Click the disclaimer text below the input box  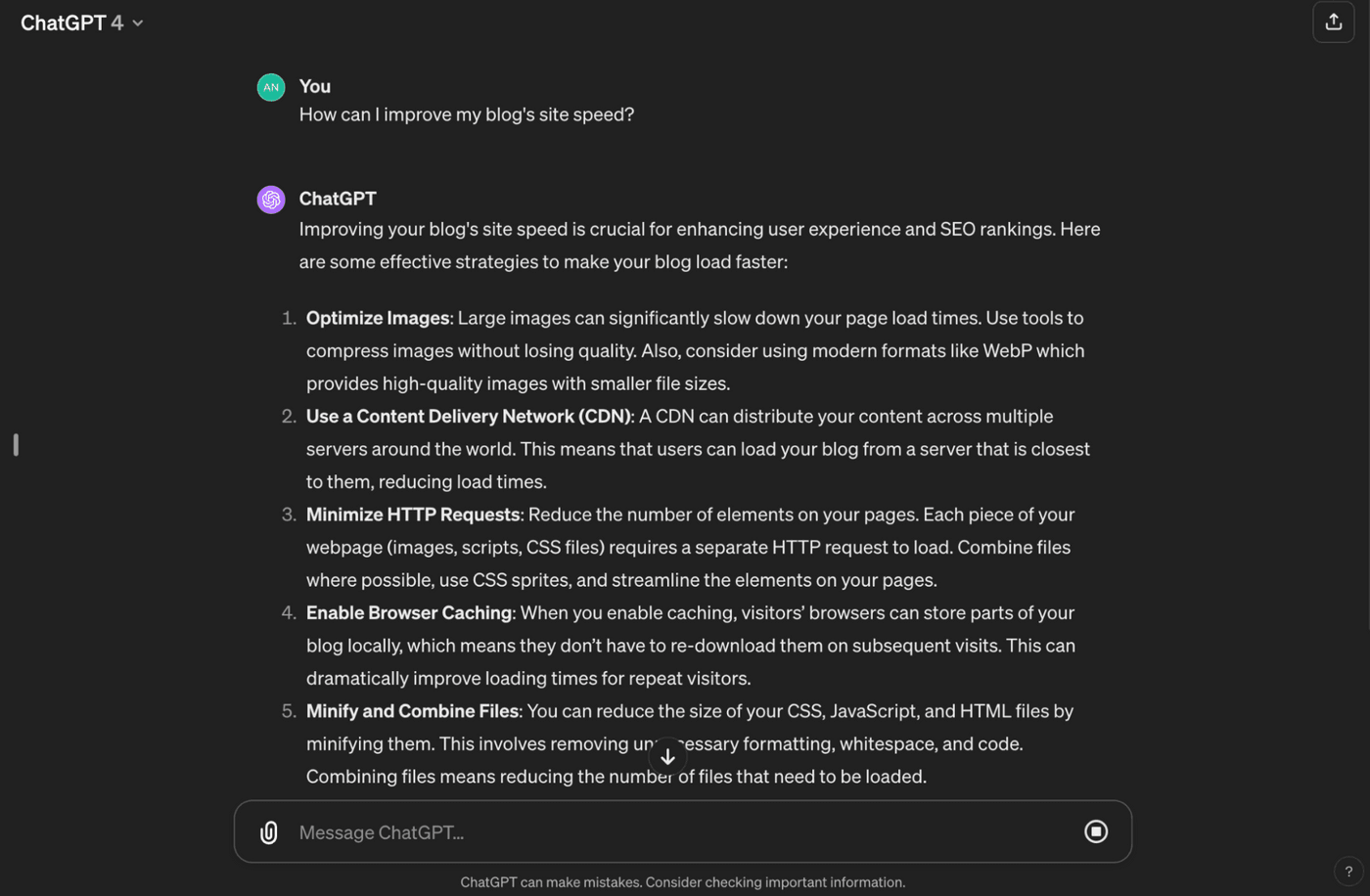pyautogui.click(x=683, y=881)
